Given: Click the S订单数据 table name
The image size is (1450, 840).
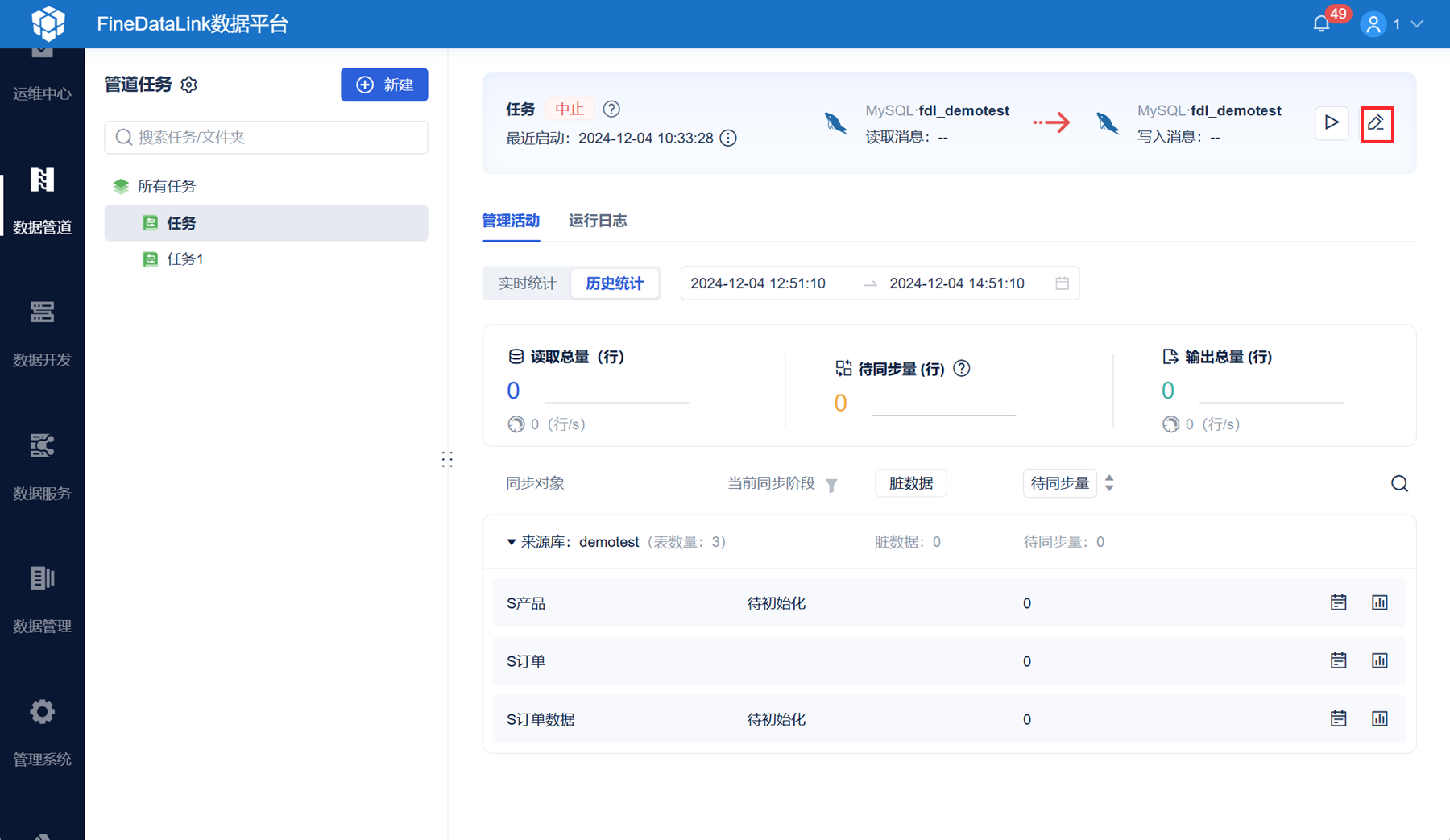Looking at the screenshot, I should coord(541,719).
